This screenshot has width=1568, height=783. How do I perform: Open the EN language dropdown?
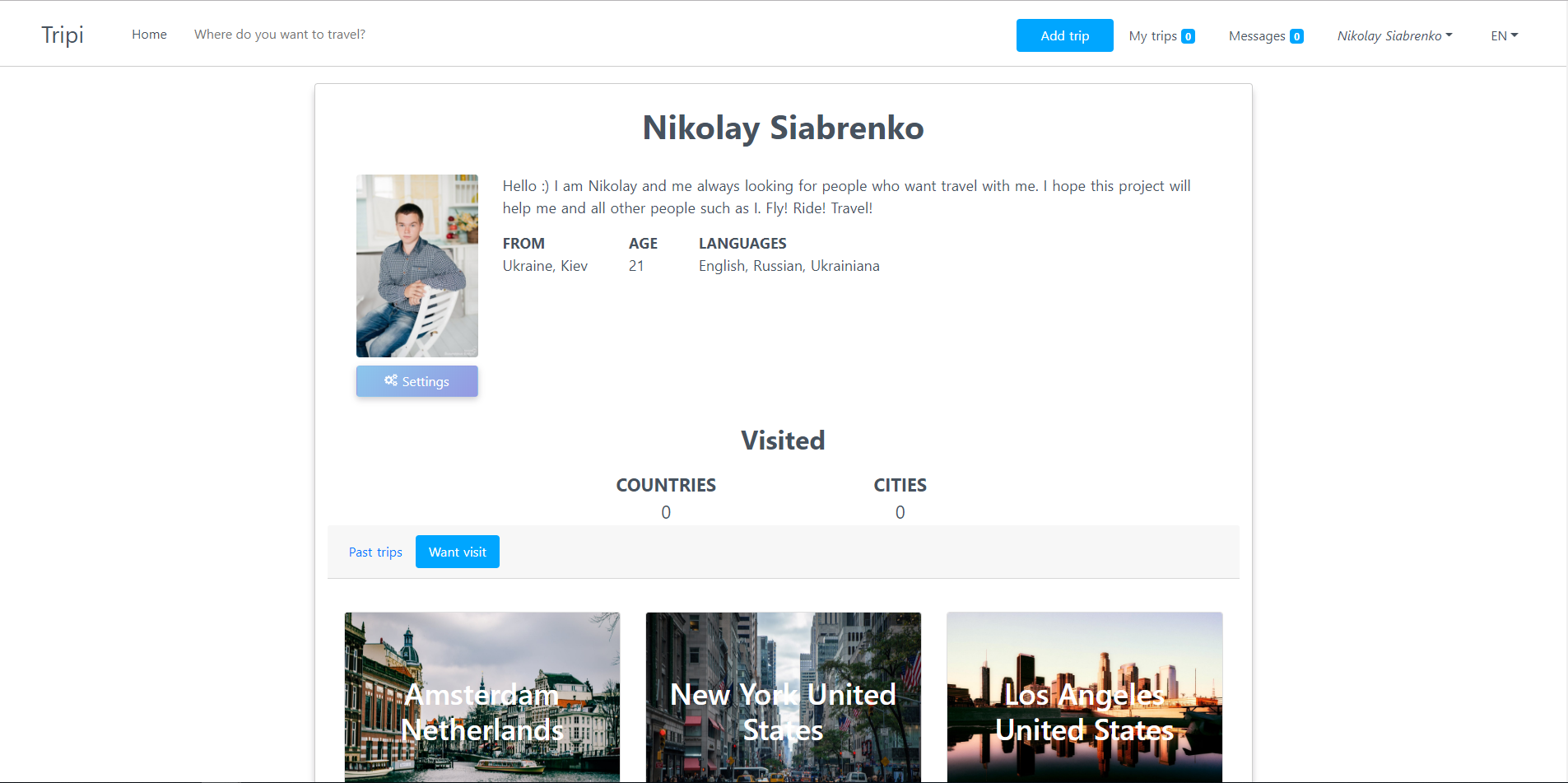click(1504, 35)
